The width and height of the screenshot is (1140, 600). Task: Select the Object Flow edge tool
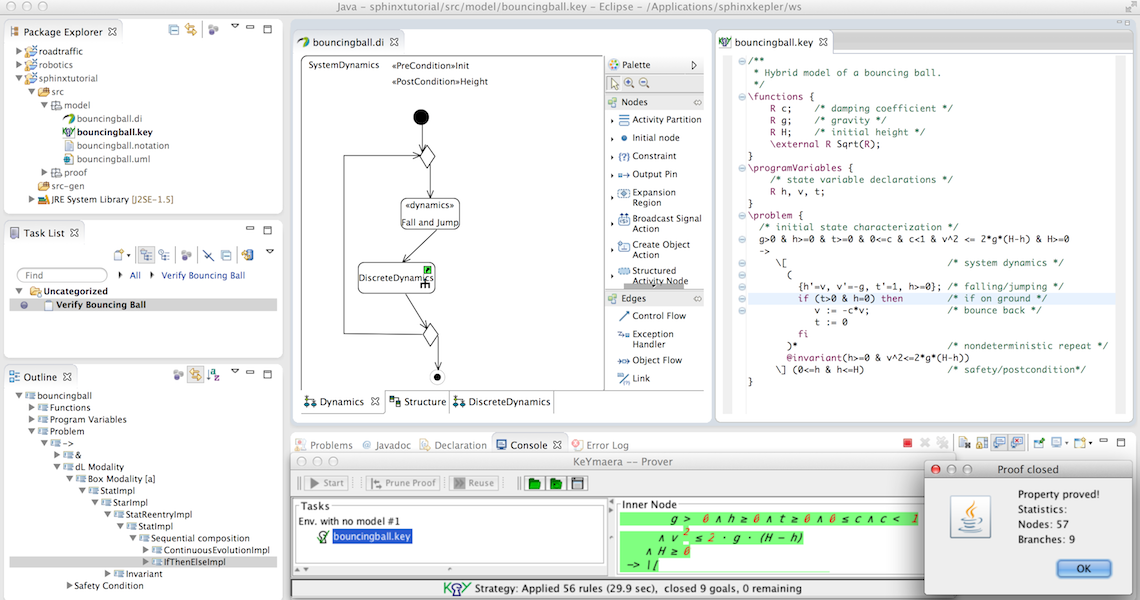[x=656, y=360]
